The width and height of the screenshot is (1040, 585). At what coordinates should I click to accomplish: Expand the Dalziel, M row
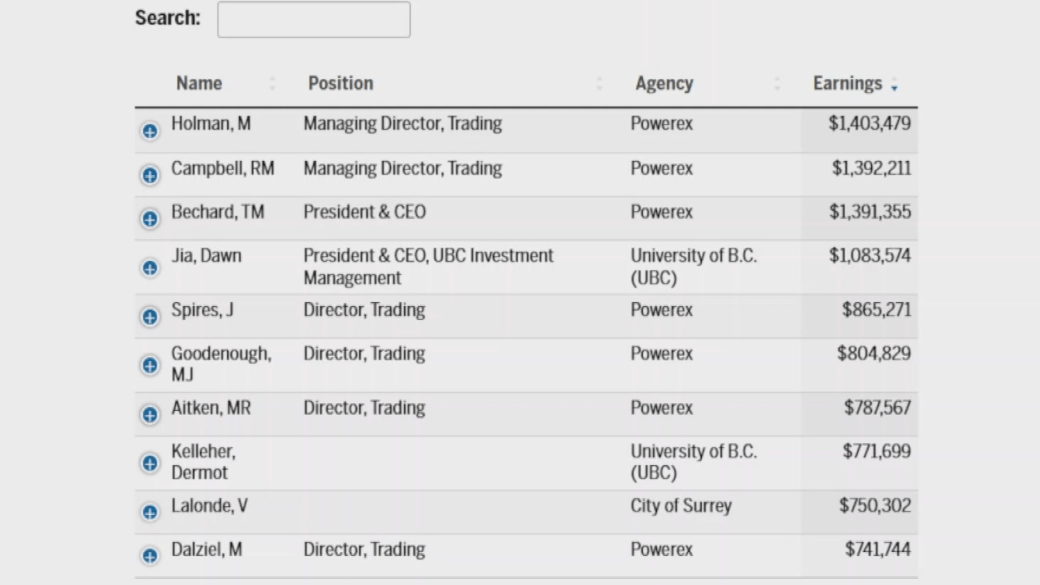[x=150, y=556]
